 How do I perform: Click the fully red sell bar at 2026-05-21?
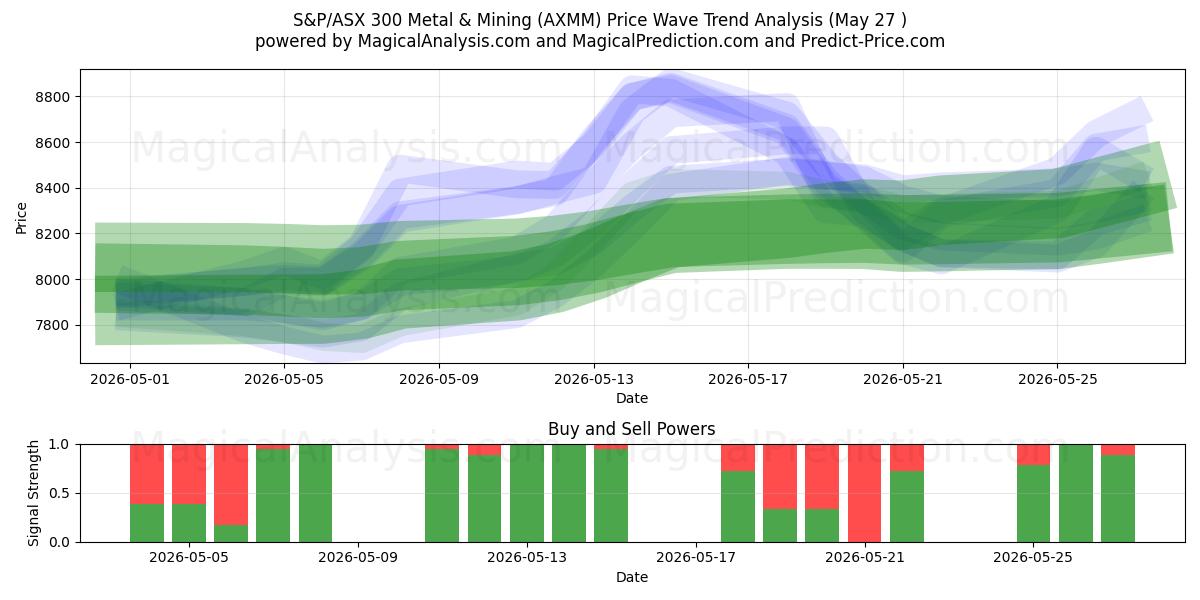pyautogui.click(x=865, y=493)
